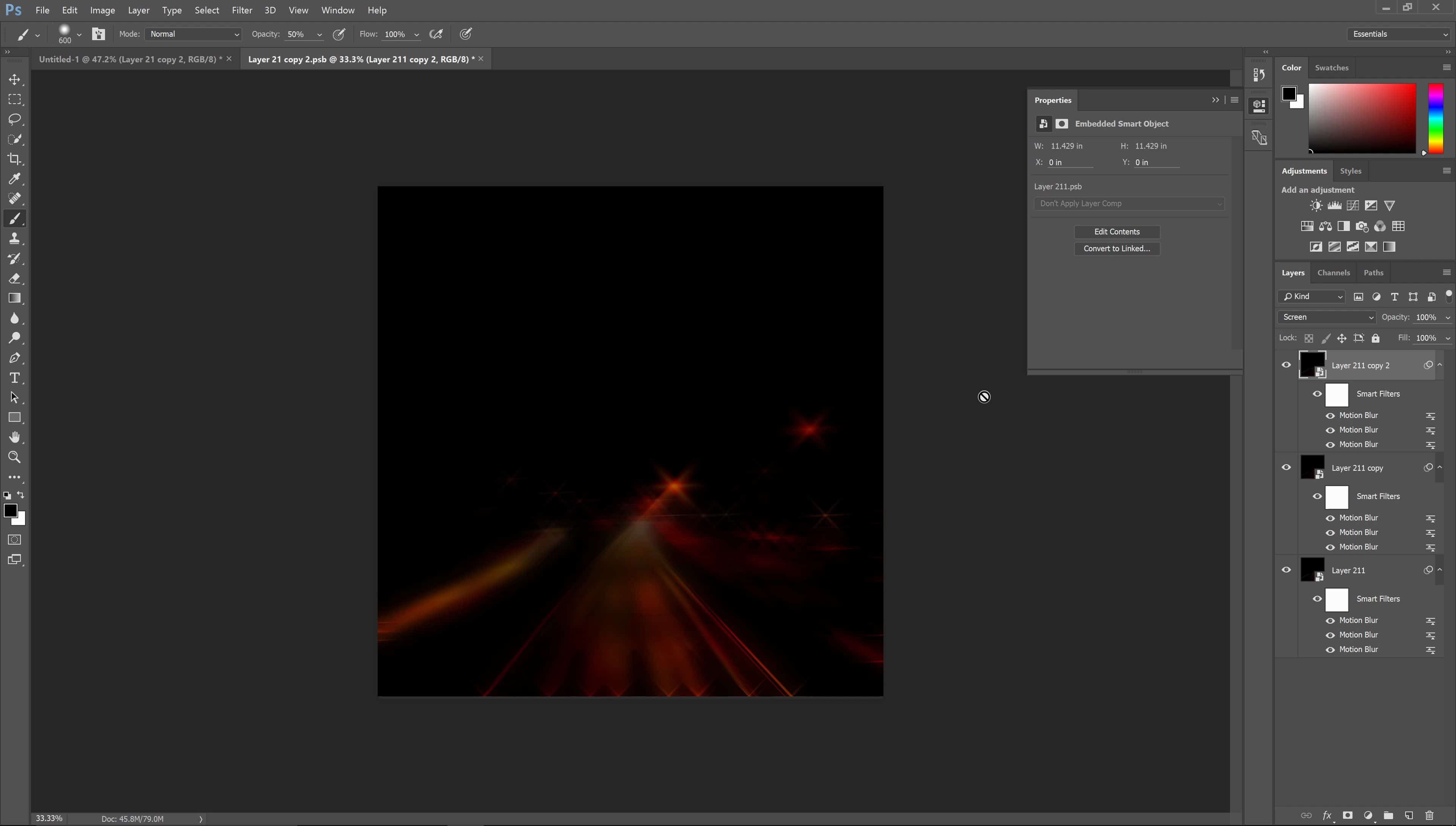Hide Smart Filters on Layer 211
Image resolution: width=1456 pixels, height=826 pixels.
(x=1318, y=598)
